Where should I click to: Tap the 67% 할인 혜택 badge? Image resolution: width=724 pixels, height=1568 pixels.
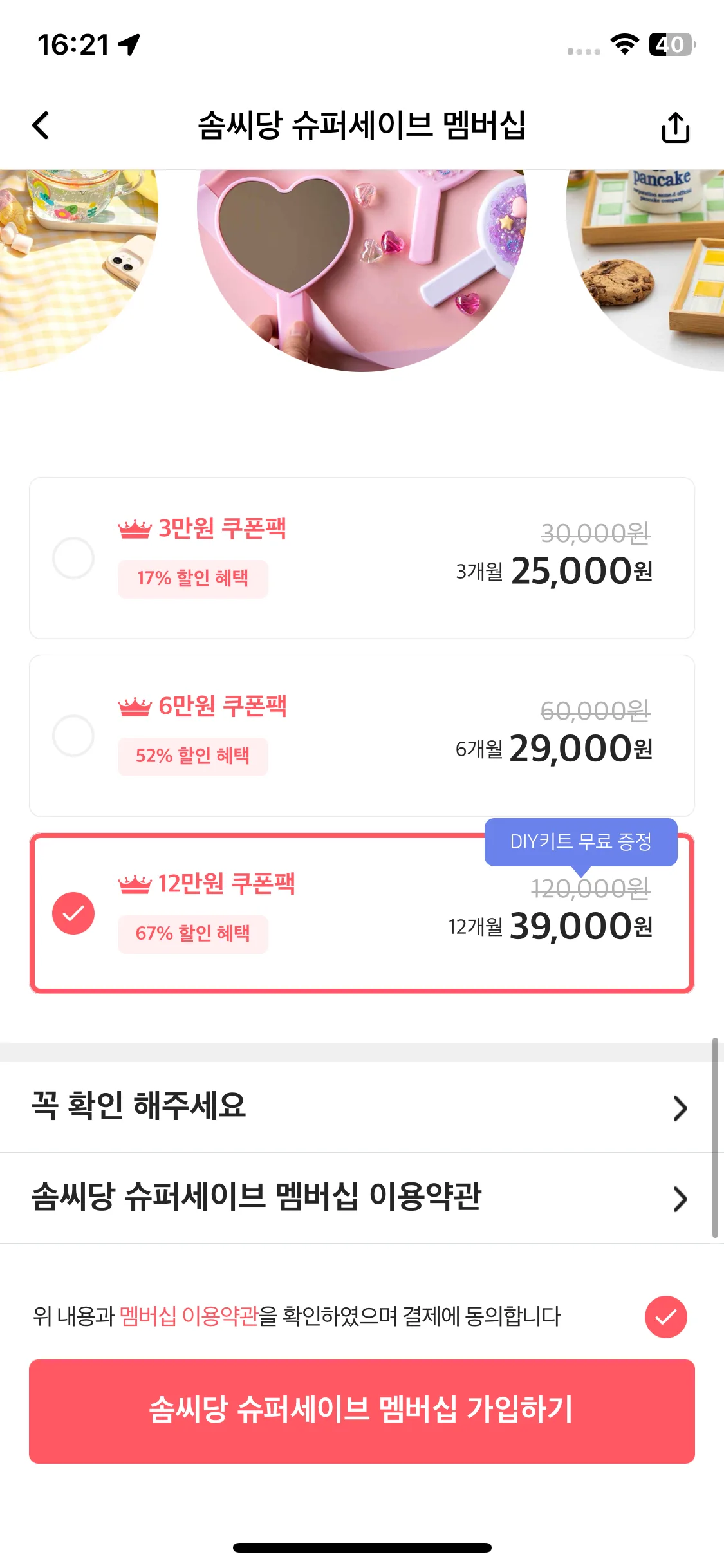pyautogui.click(x=193, y=934)
